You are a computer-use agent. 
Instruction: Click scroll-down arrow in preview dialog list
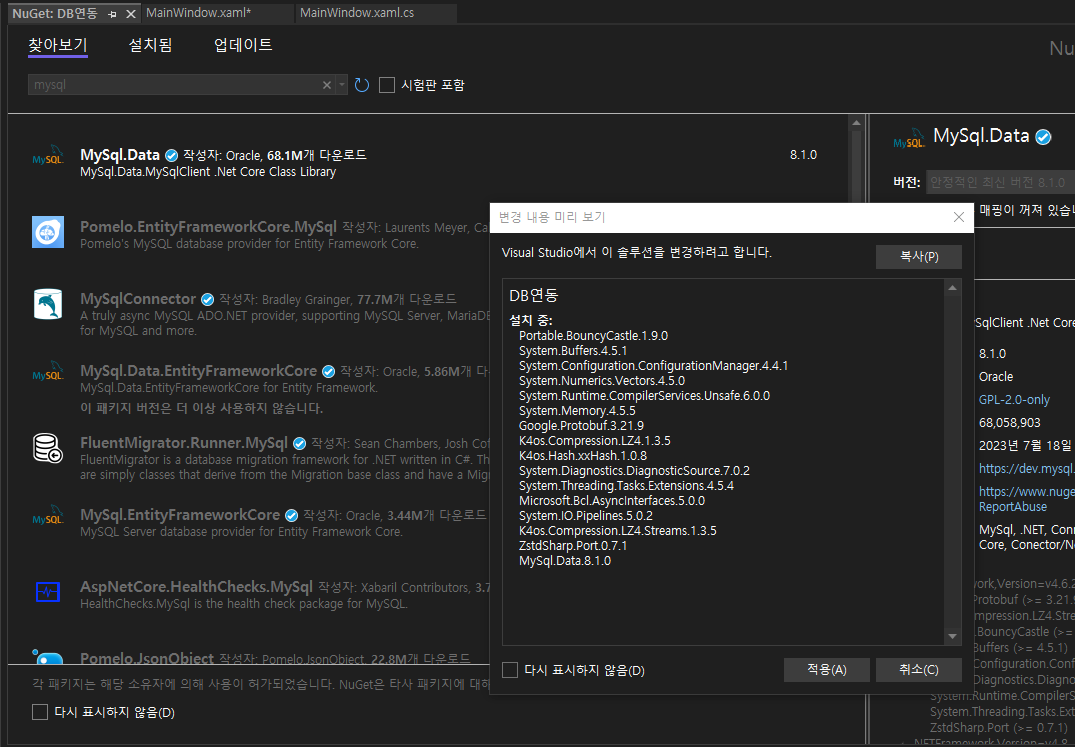(952, 637)
